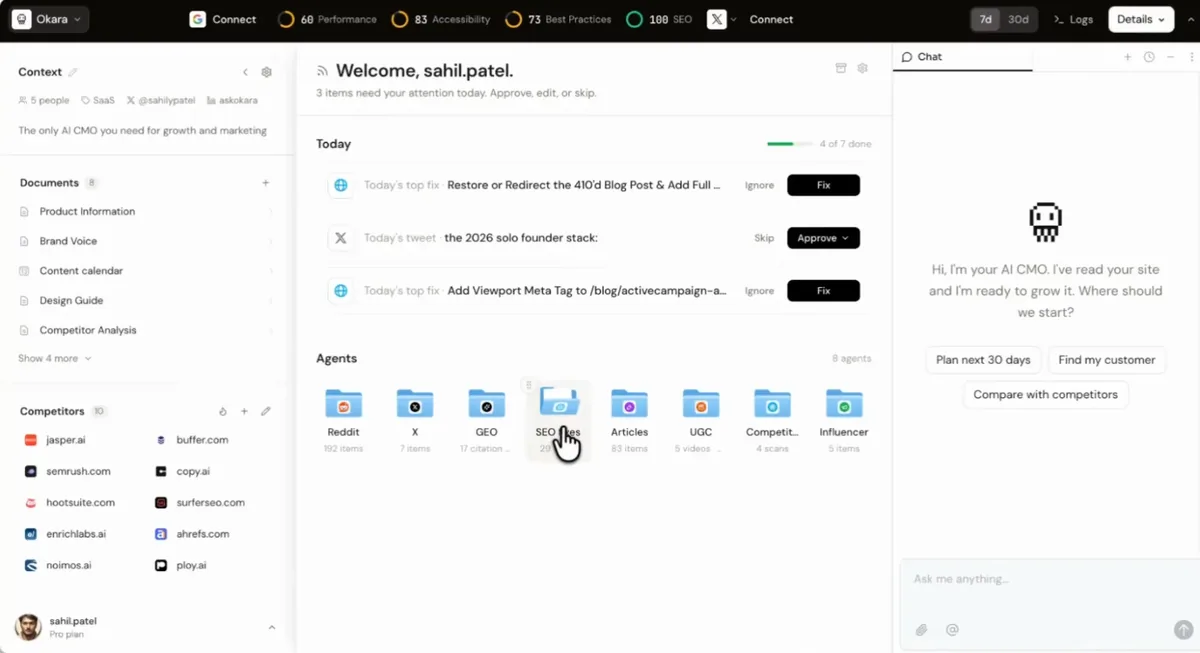Screen dimensions: 1200x653
Task: Click Plan next 30 days suggestion
Action: (x=983, y=360)
